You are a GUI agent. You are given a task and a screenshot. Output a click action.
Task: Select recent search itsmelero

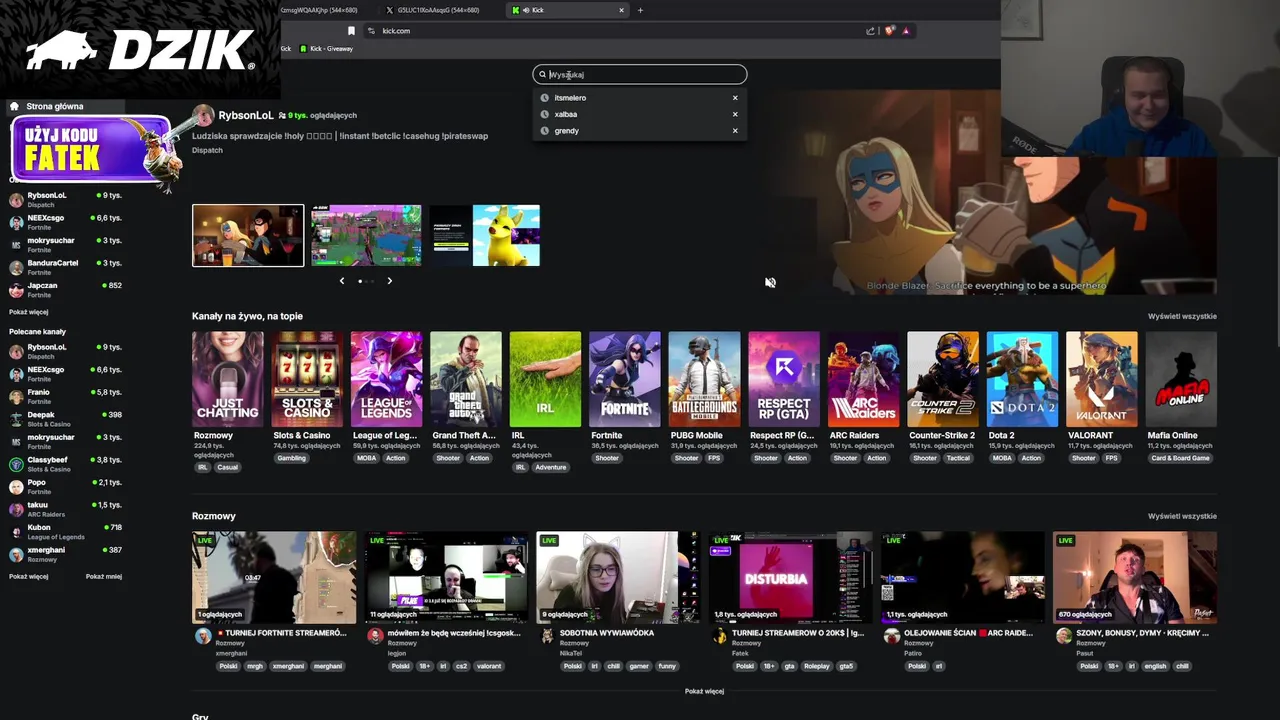pyautogui.click(x=570, y=98)
